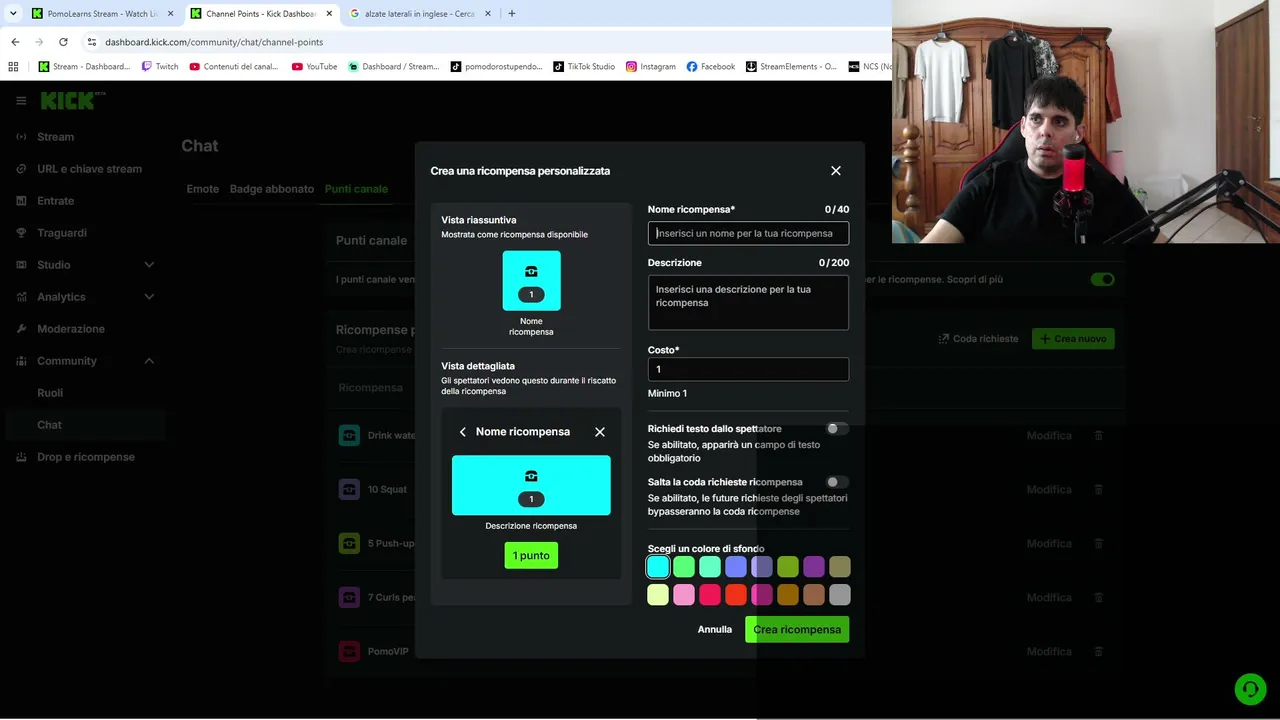1280x720 pixels.
Task: Click the Crea ricompensa button
Action: 797,629
